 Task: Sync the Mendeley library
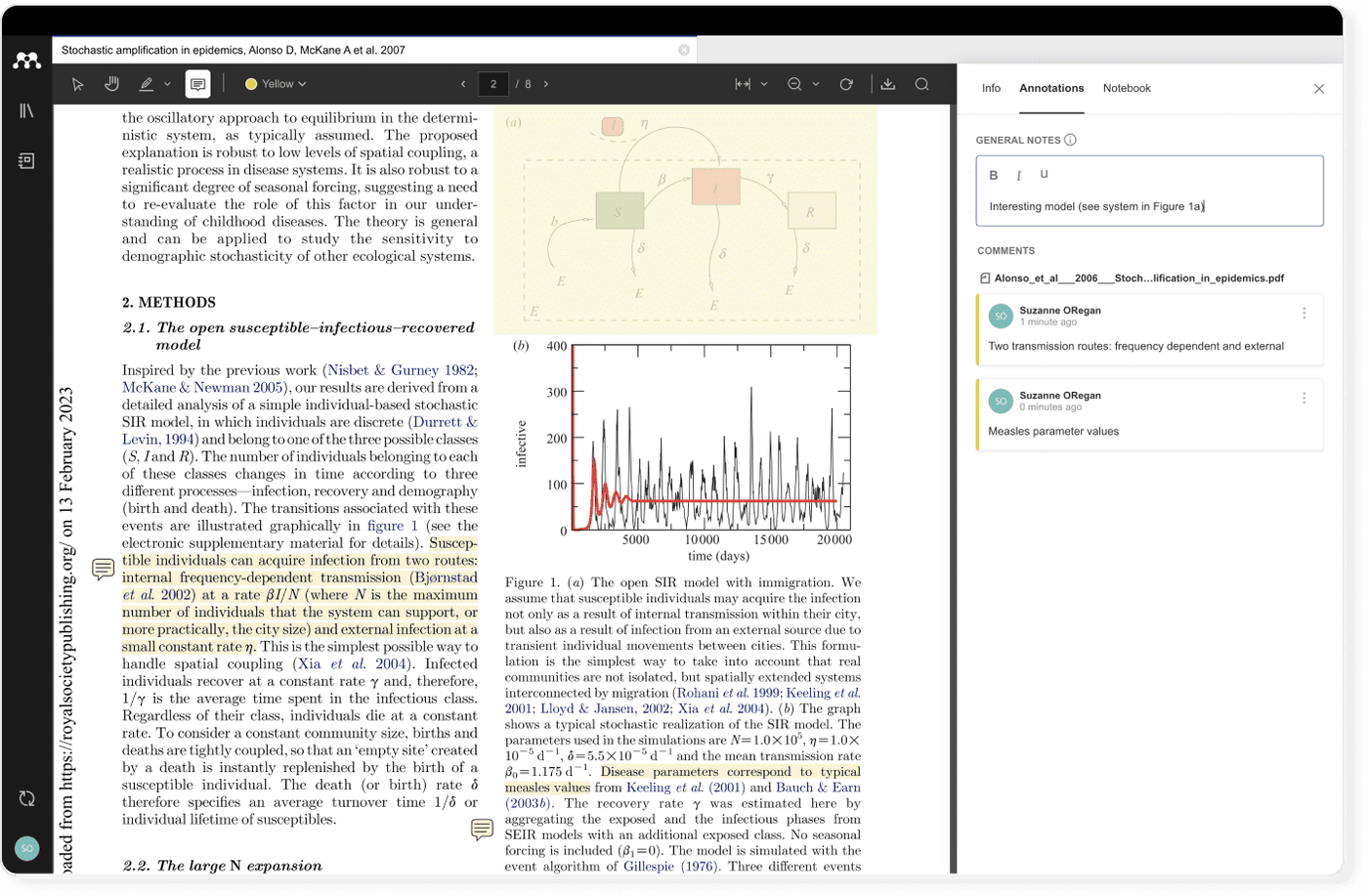[x=26, y=798]
